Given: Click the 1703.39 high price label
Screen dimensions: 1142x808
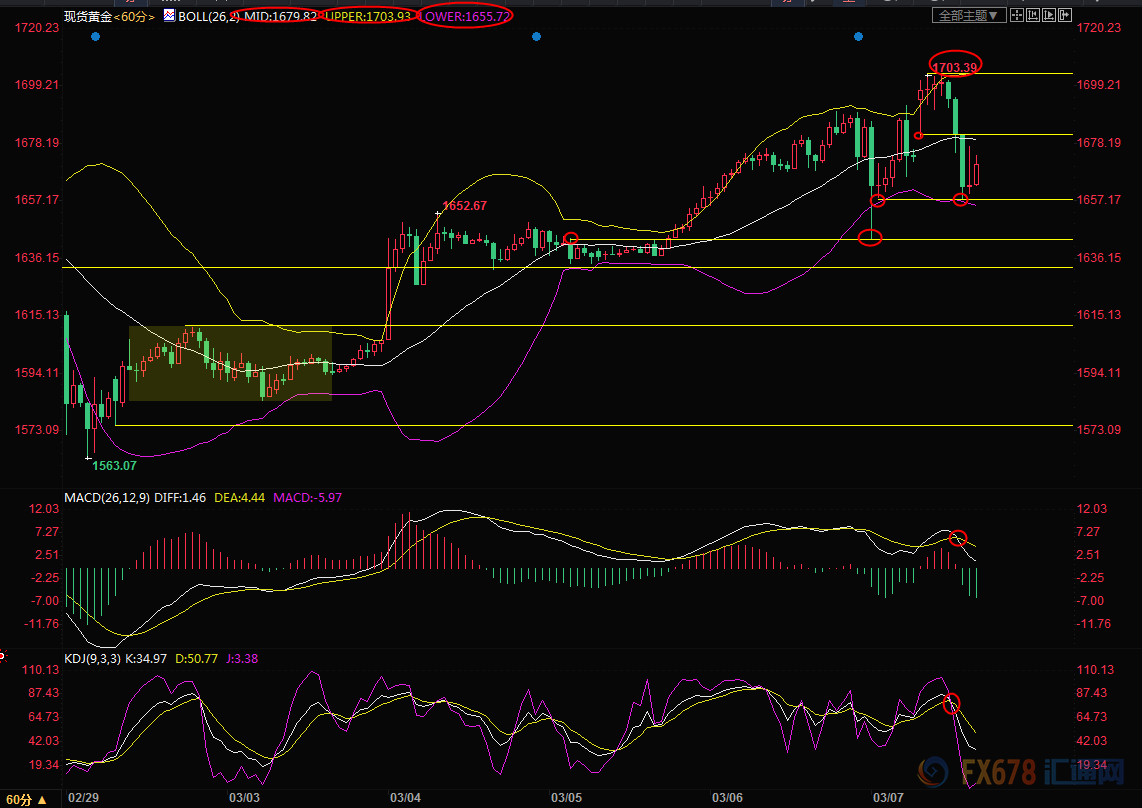Looking at the screenshot, I should tap(953, 68).
